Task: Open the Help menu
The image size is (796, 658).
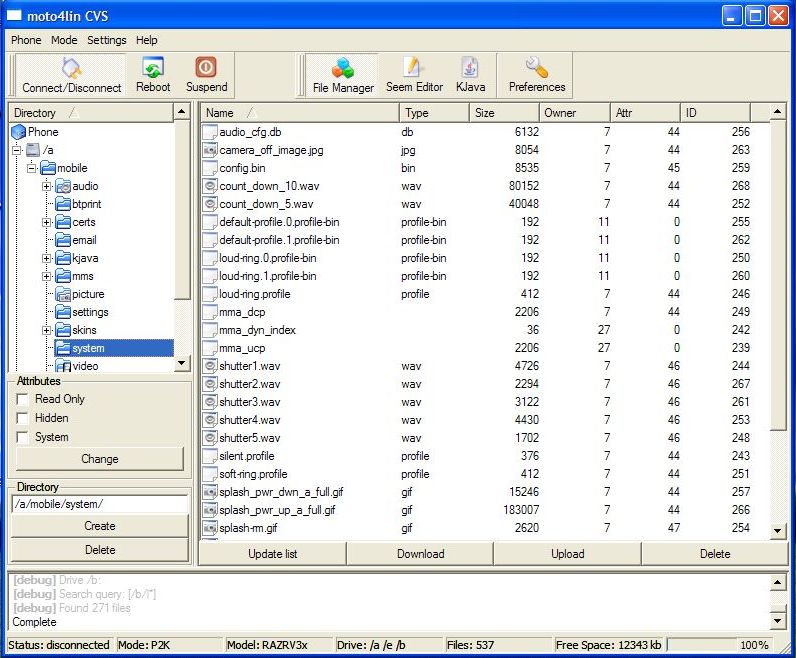Action: [x=147, y=40]
